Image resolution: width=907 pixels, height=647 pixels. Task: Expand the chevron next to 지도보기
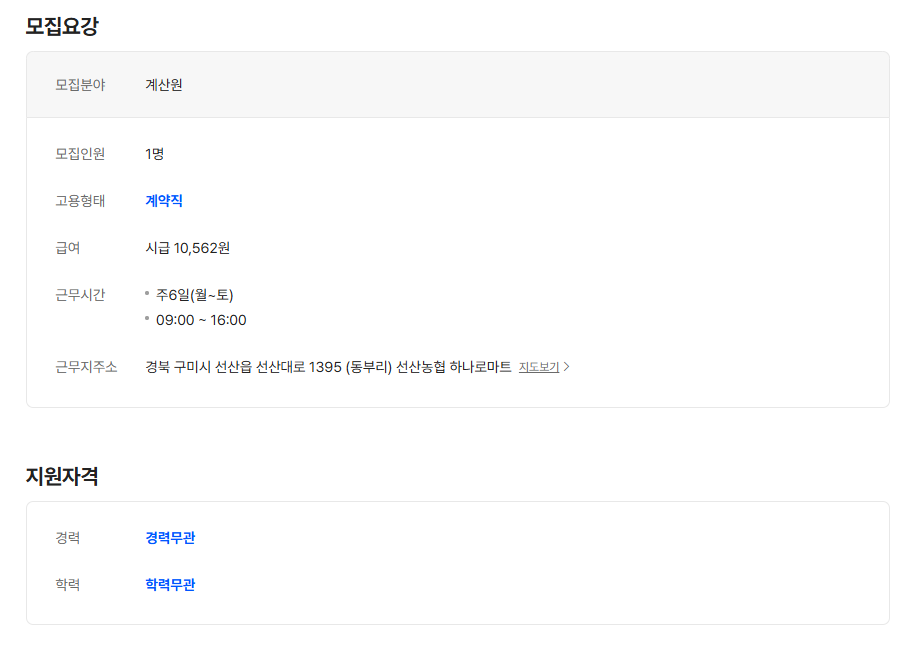[565, 366]
